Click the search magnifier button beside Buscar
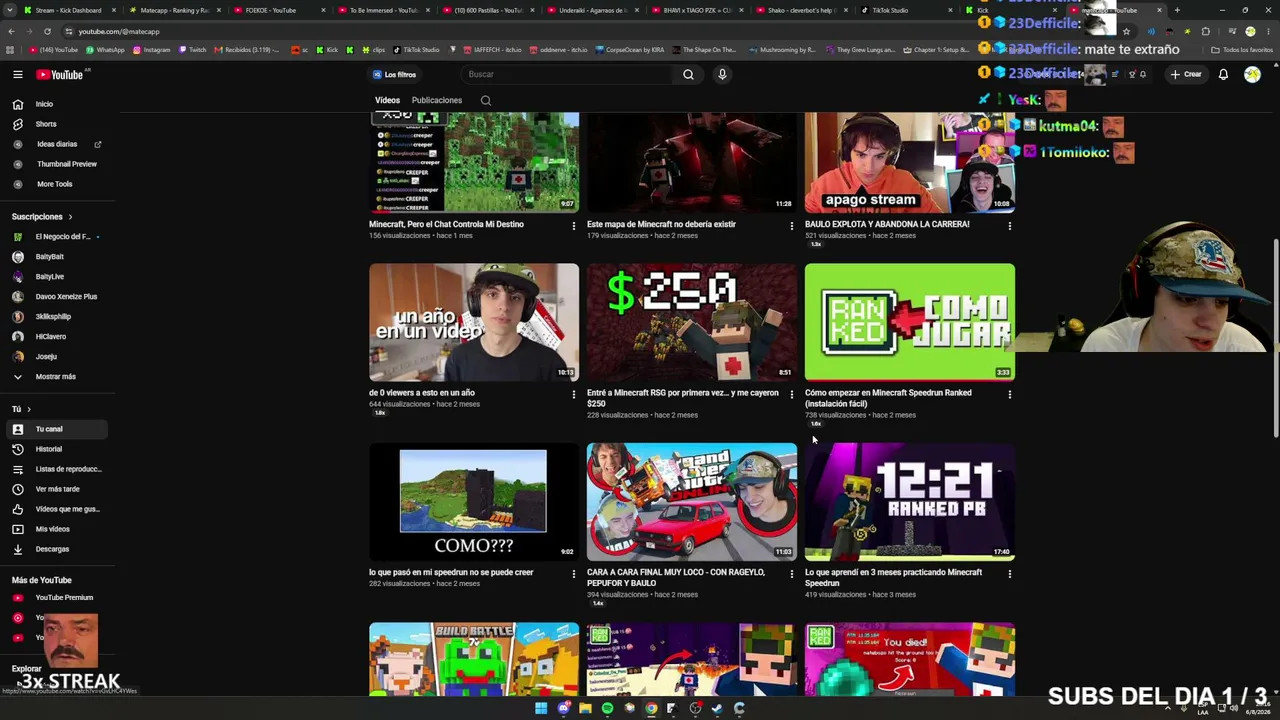 [x=688, y=74]
